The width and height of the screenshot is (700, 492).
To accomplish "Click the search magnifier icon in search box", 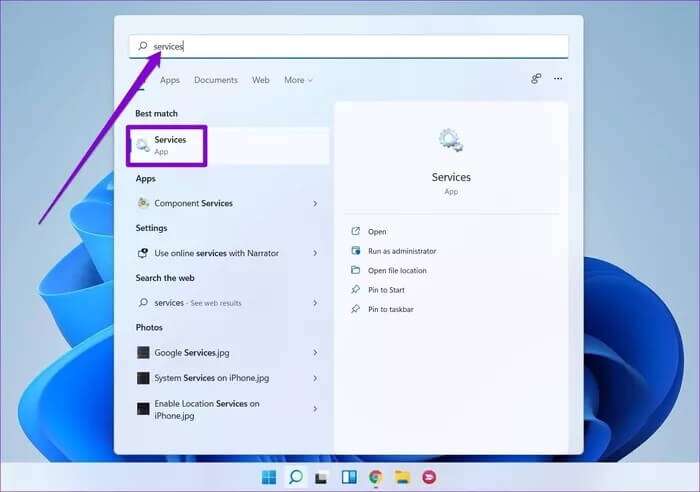I will tap(143, 46).
